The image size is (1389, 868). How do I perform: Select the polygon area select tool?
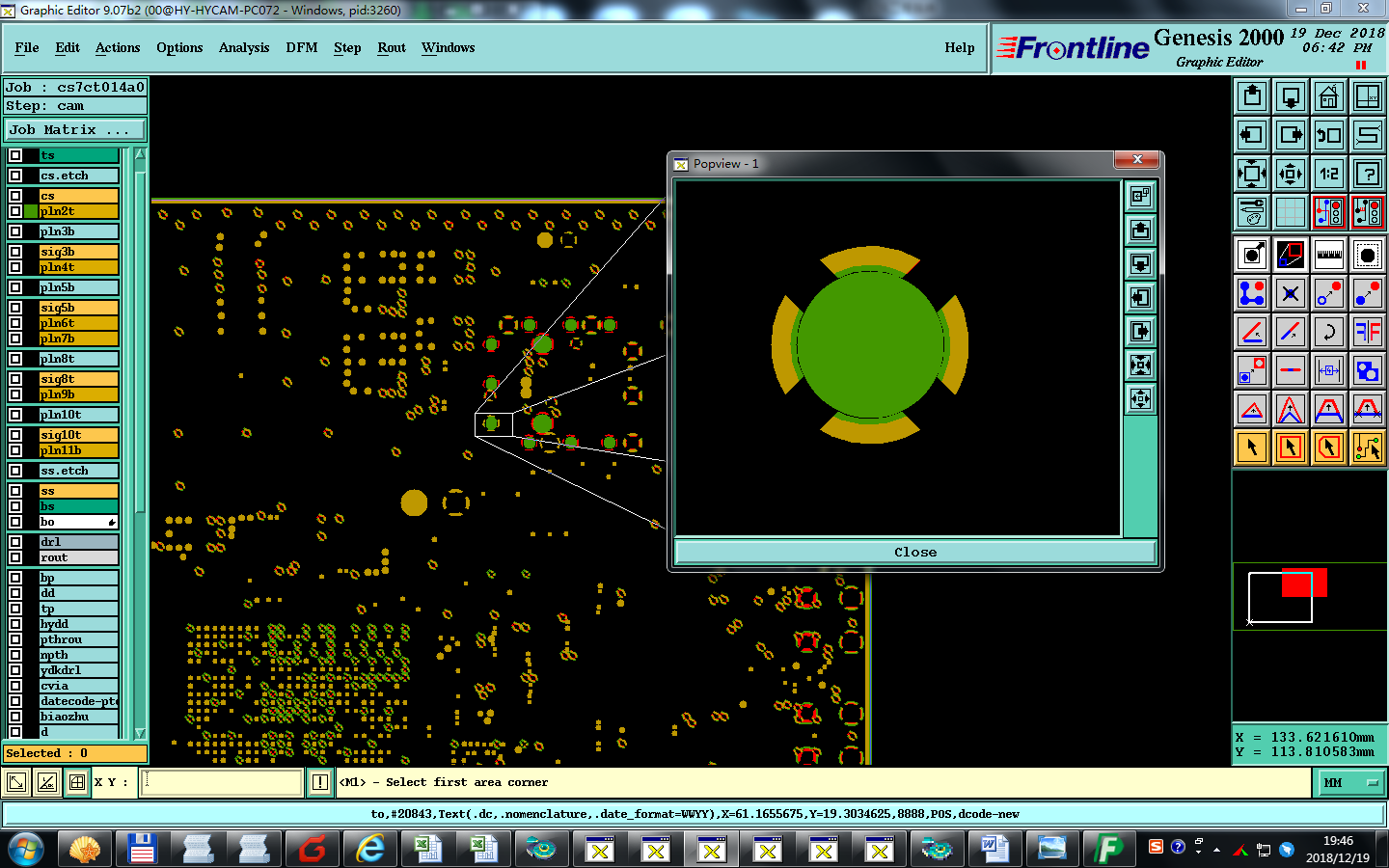1329,448
